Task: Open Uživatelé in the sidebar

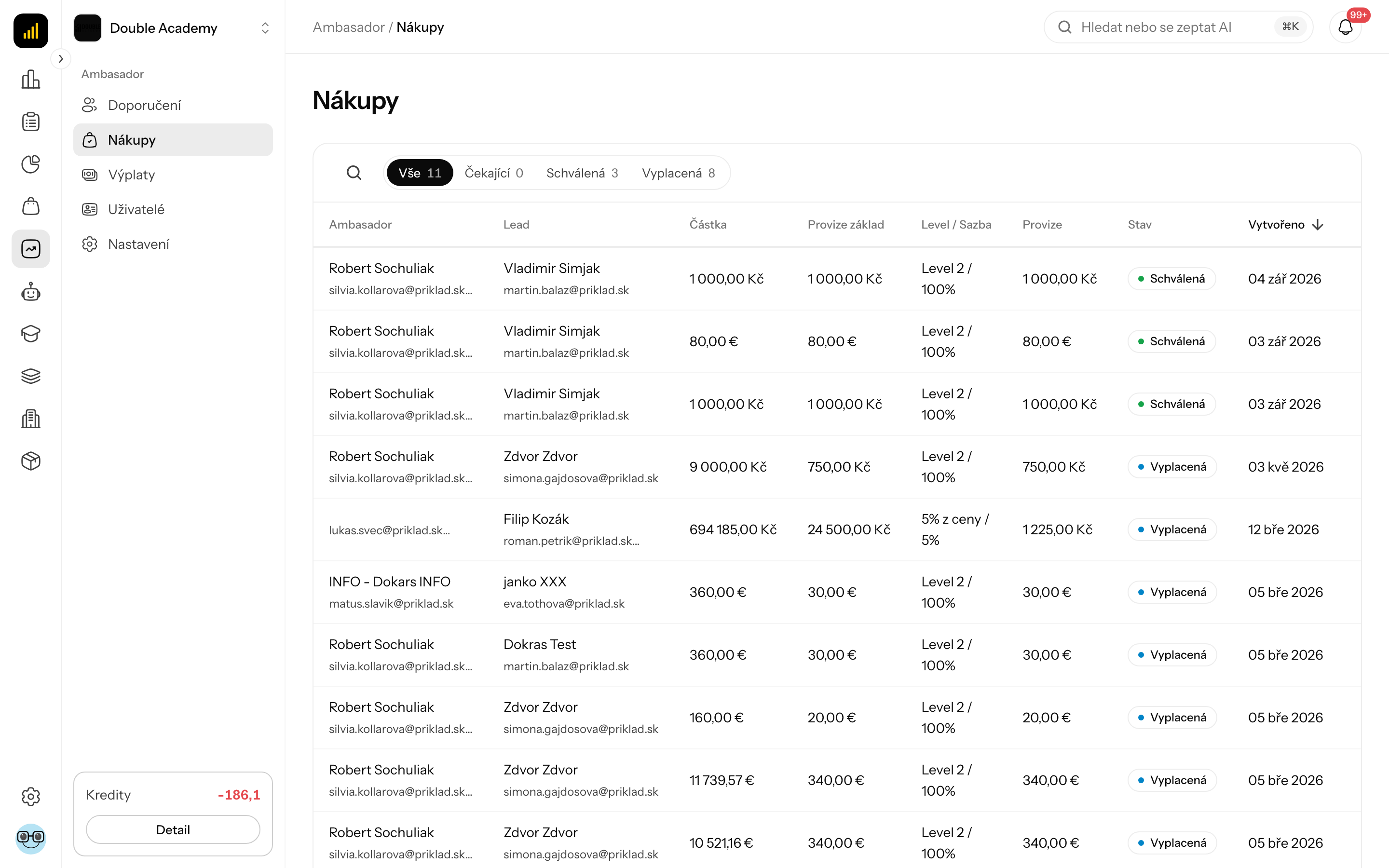Action: (173, 209)
